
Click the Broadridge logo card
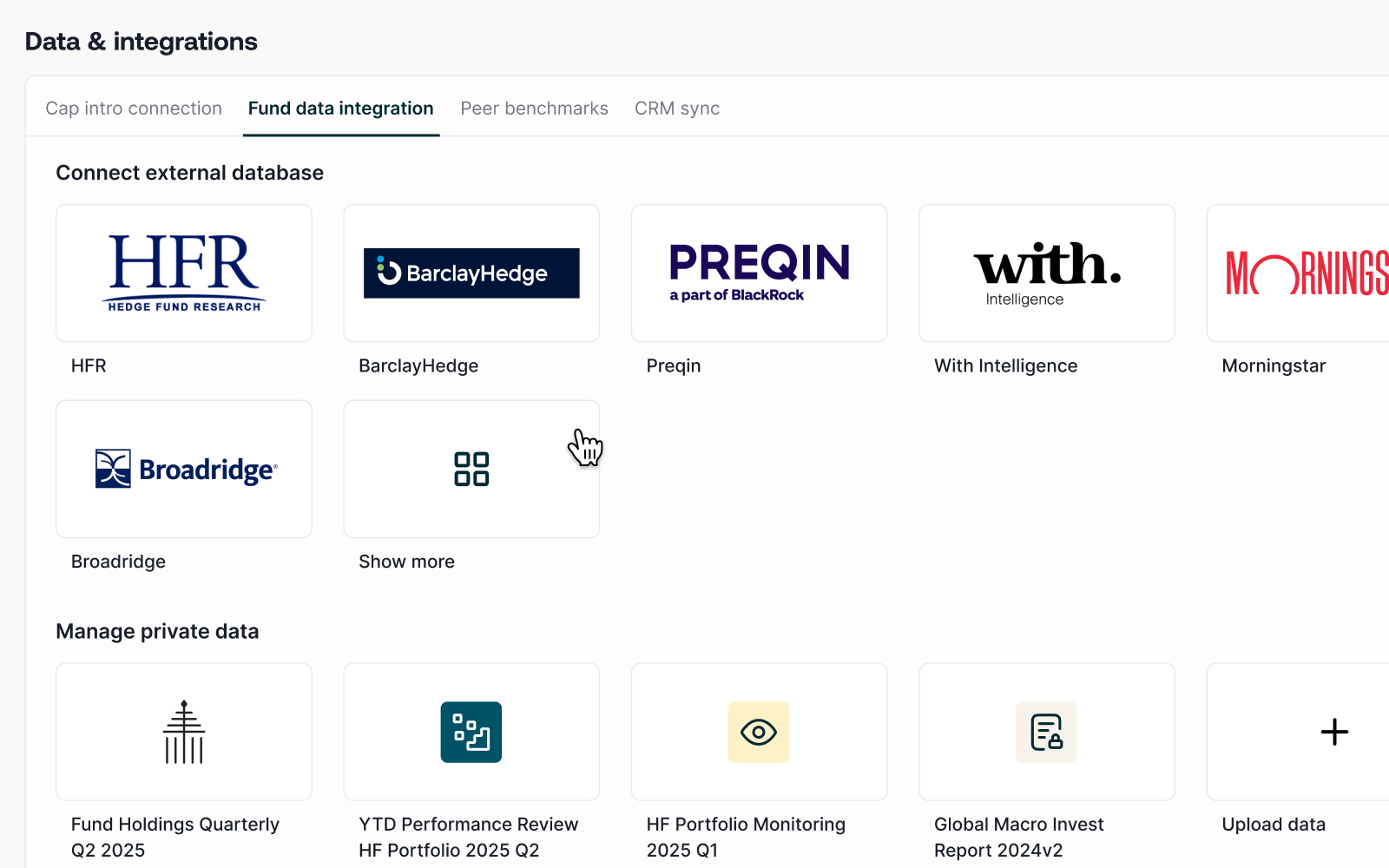click(x=184, y=469)
